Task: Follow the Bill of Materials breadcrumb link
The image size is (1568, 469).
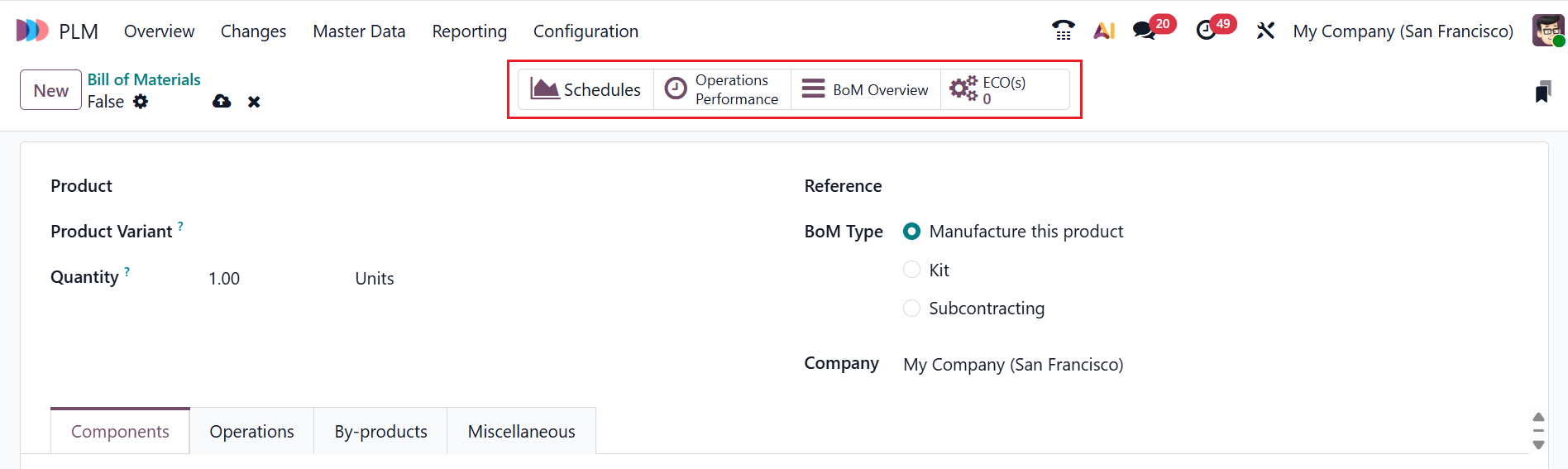Action: pos(144,79)
